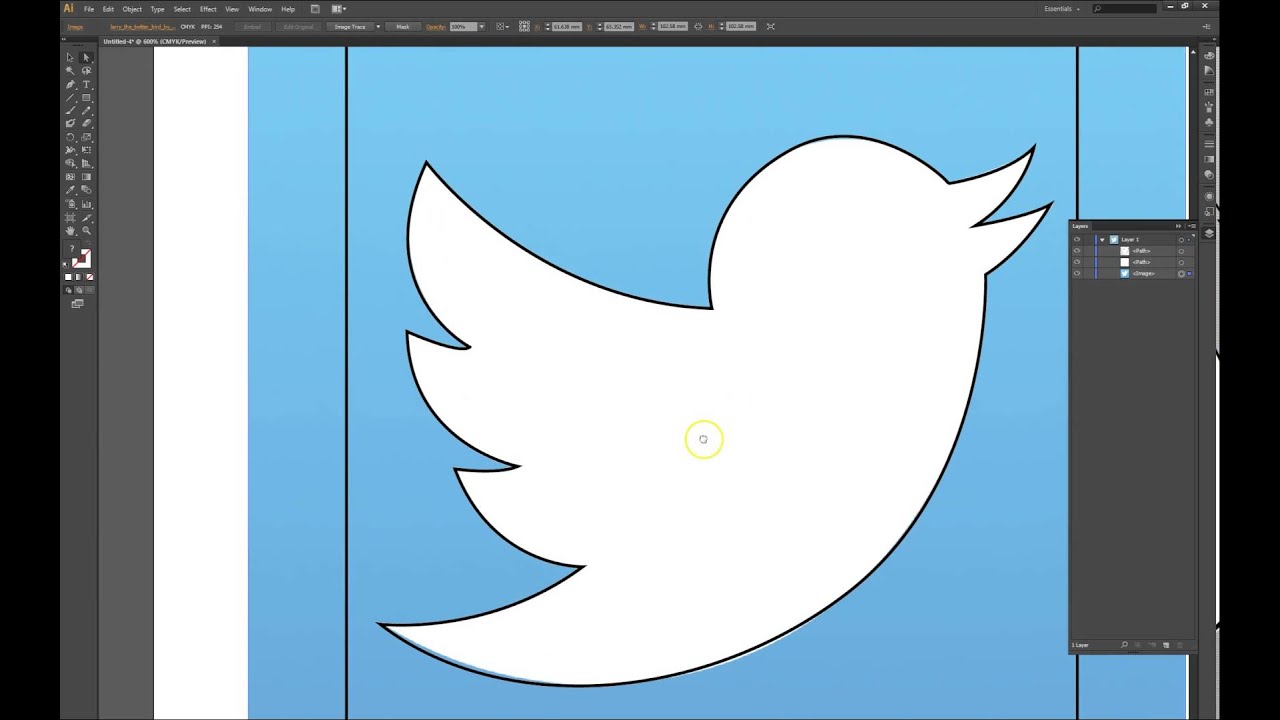Open the Opacity value dropdown
Image resolution: width=1280 pixels, height=720 pixels.
(x=481, y=26)
